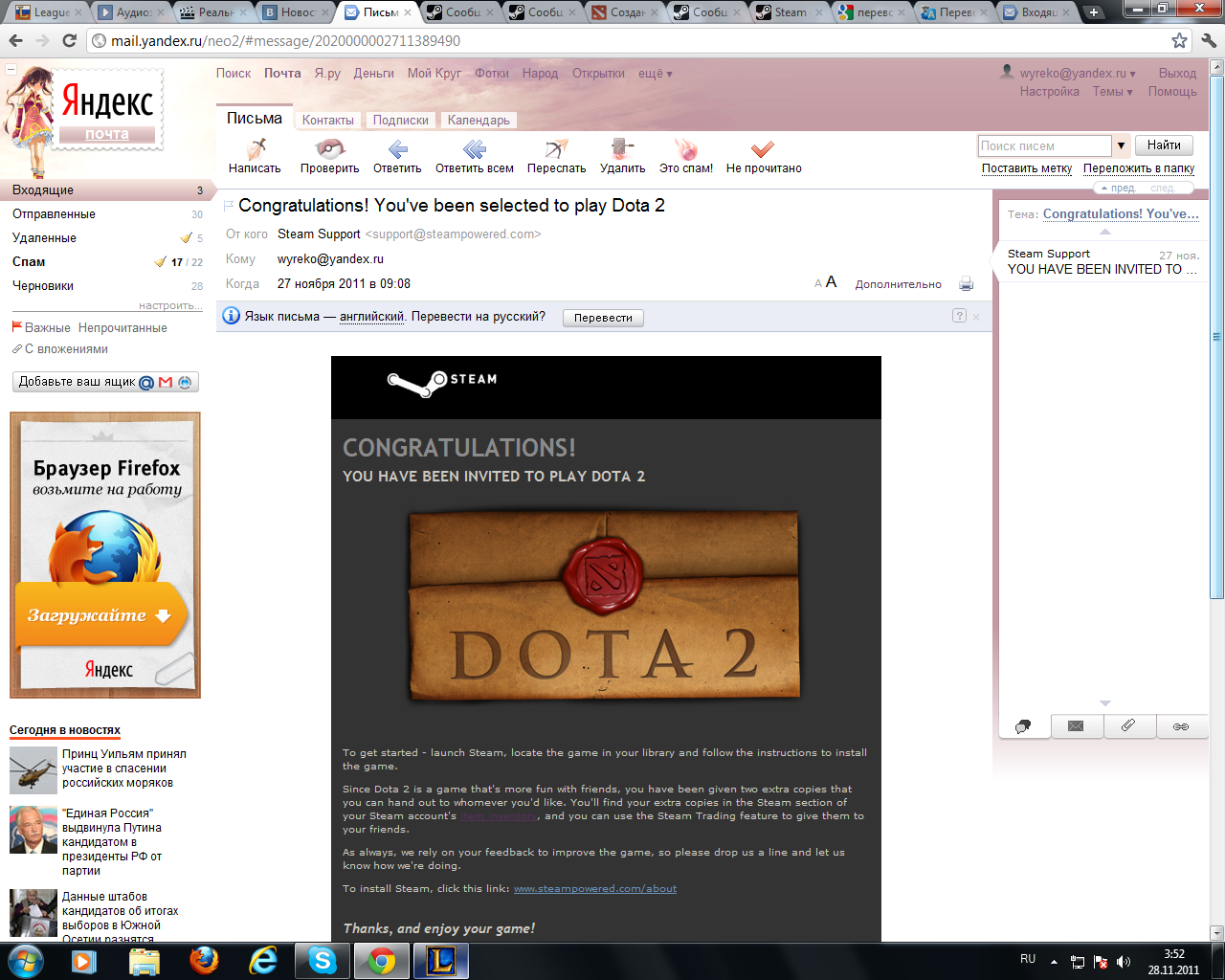Image resolution: width=1225 pixels, height=980 pixels.
Task: Open the Входящие folder
Action: pyautogui.click(x=108, y=189)
